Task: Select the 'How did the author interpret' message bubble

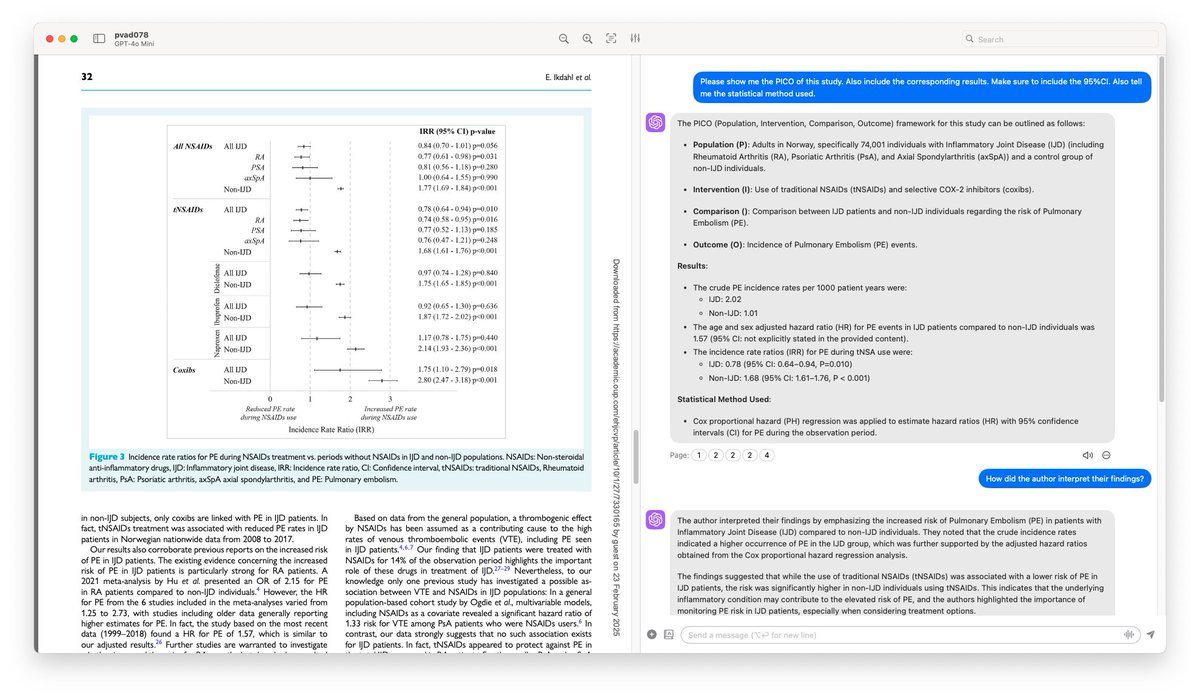Action: (x=1064, y=479)
